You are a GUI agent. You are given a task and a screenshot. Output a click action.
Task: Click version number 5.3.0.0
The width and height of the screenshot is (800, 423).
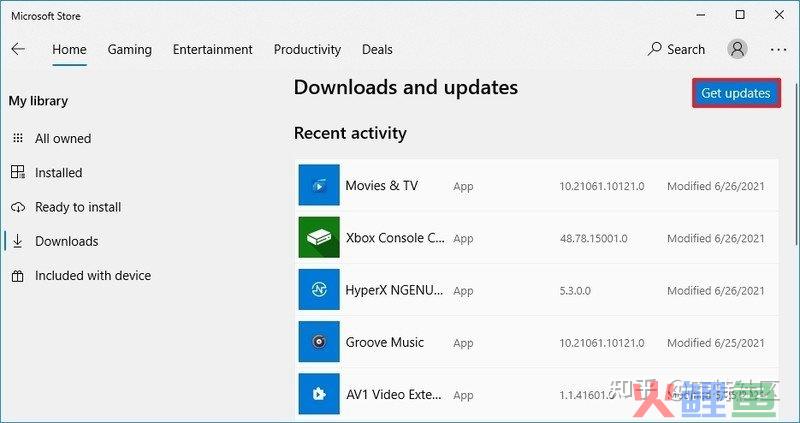coord(575,291)
